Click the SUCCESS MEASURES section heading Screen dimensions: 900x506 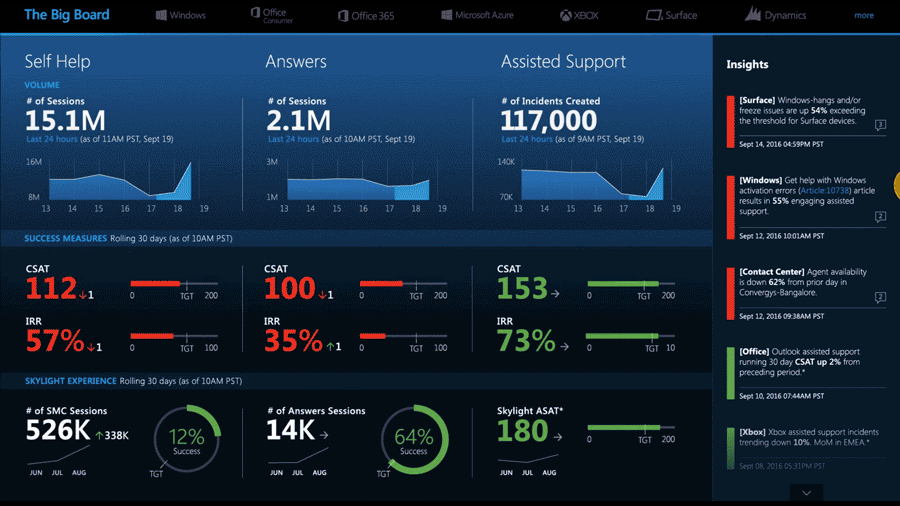coord(65,238)
